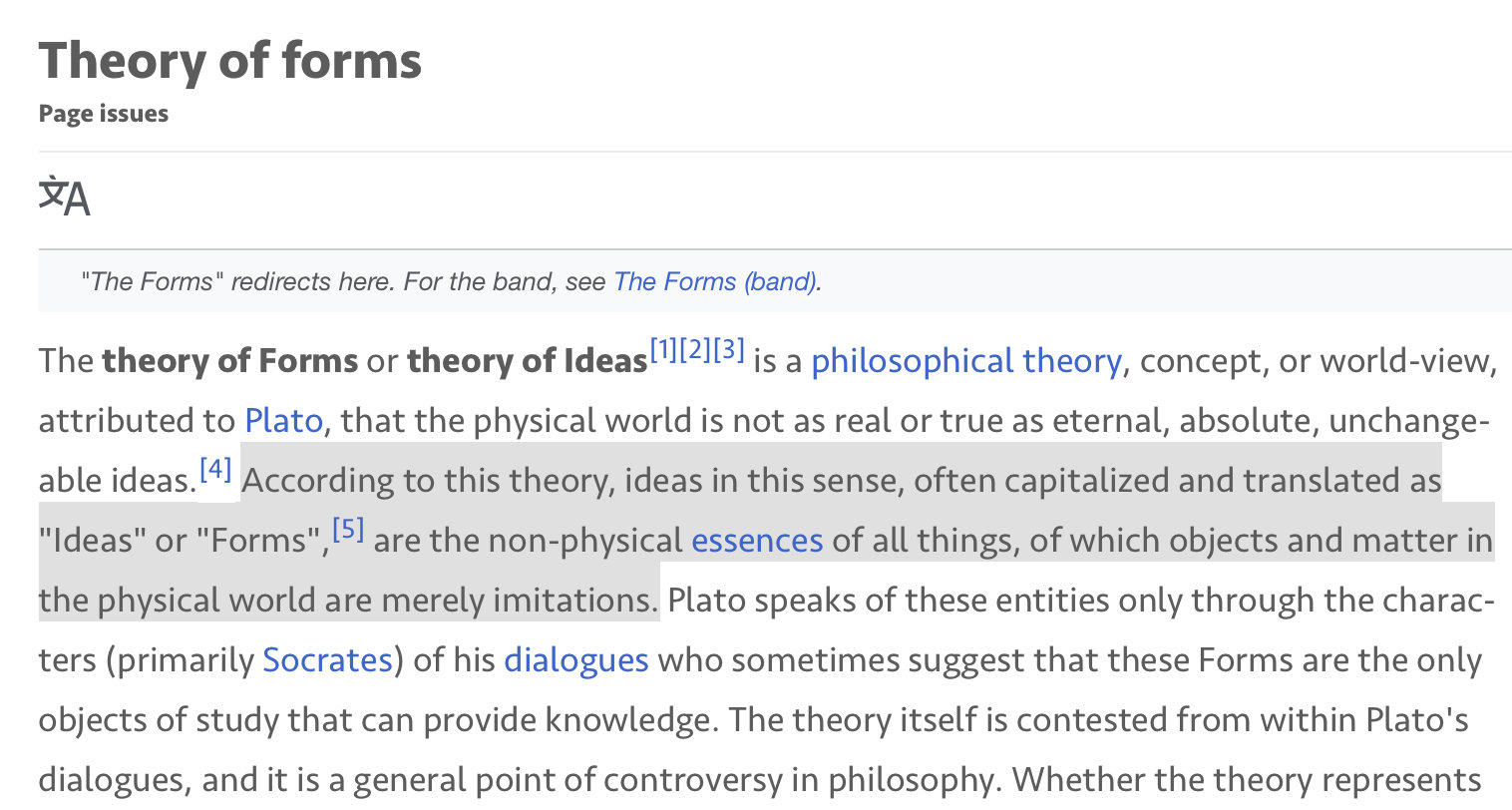Click the bold "theory of Forms" text
The width and height of the screenshot is (1512, 810).
tap(229, 361)
